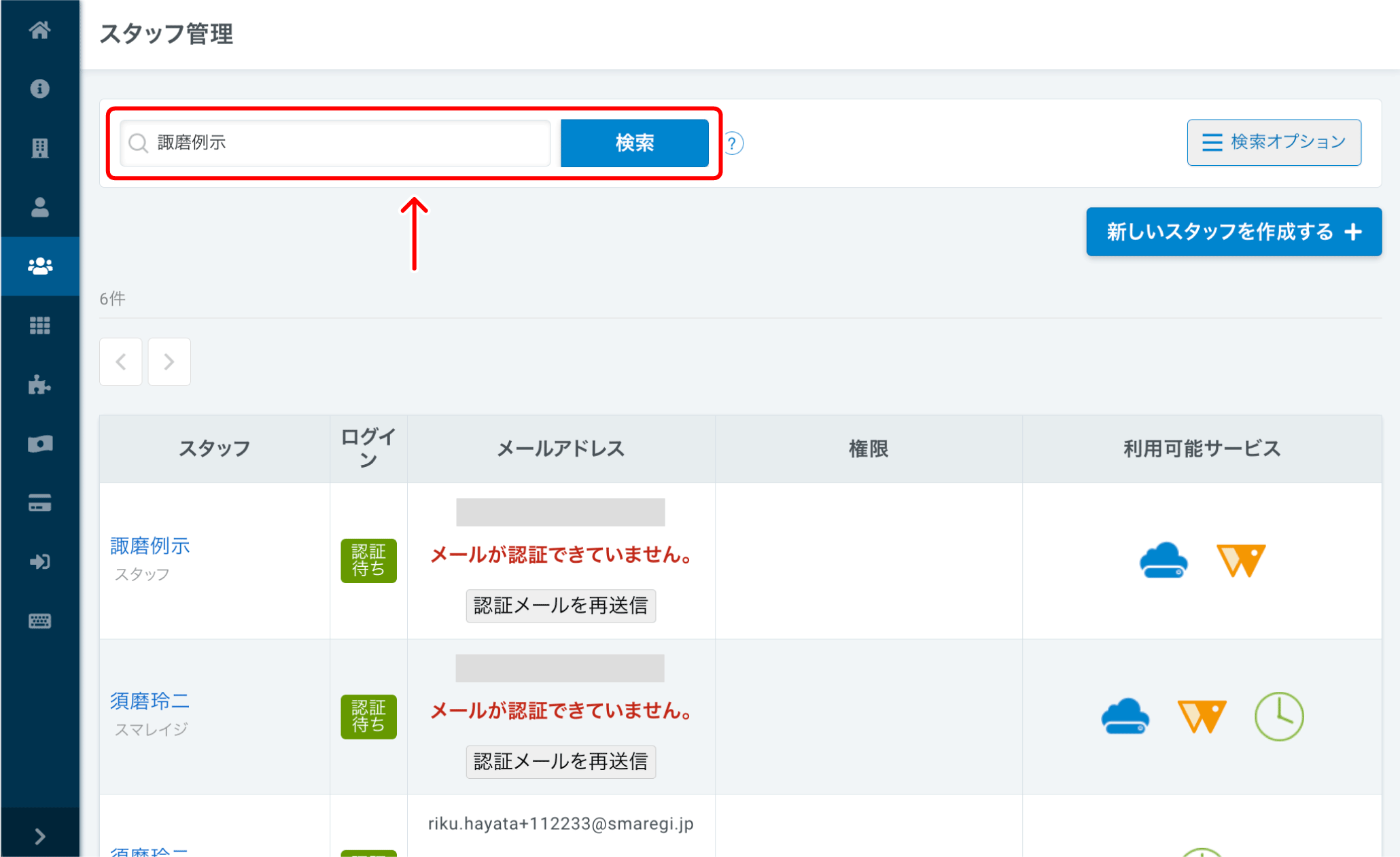Select the building icon in sidebar
Image resolution: width=1400 pixels, height=857 pixels.
[x=39, y=147]
